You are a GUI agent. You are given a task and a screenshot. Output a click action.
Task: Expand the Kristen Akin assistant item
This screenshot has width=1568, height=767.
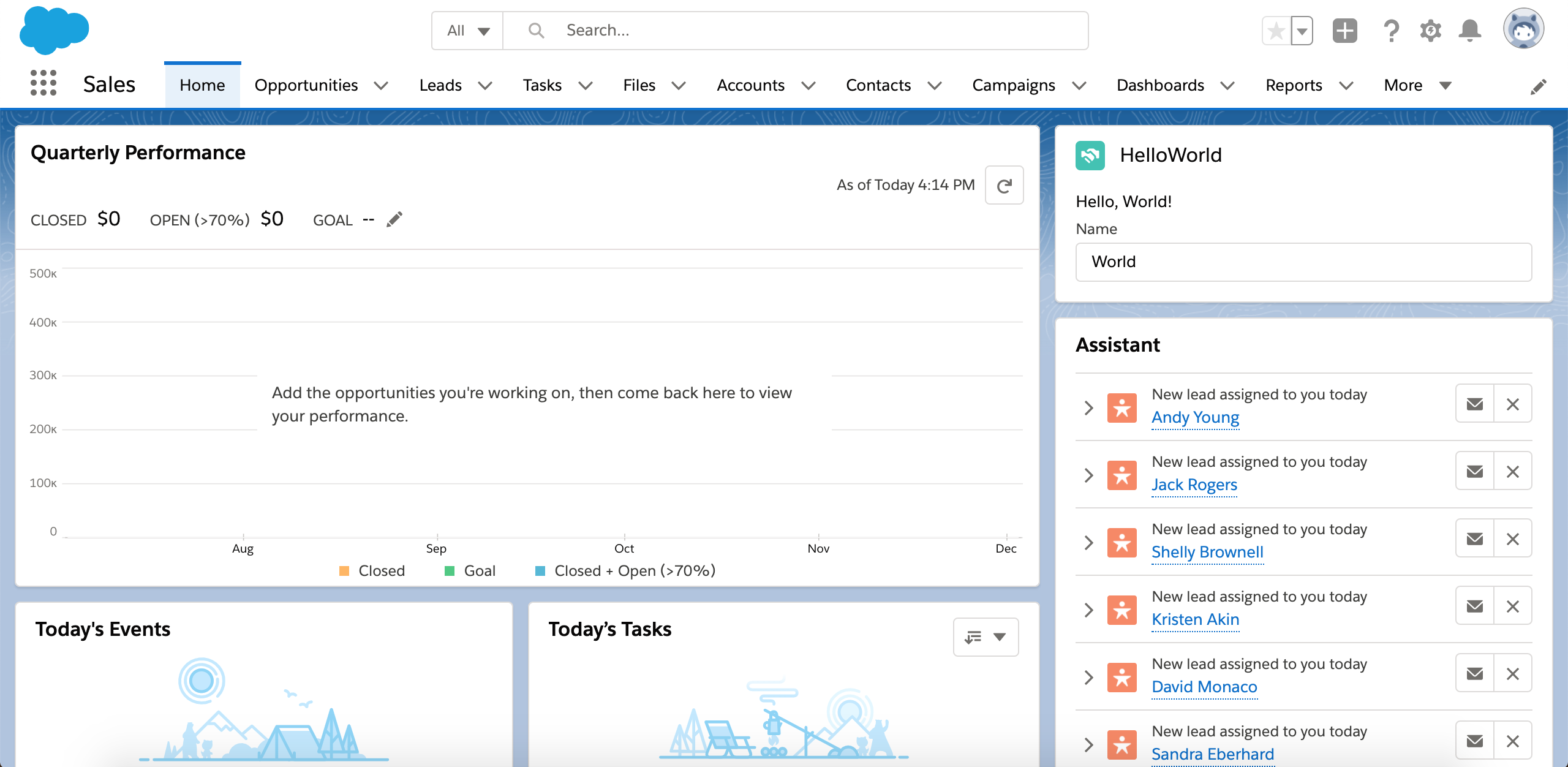[1088, 610]
